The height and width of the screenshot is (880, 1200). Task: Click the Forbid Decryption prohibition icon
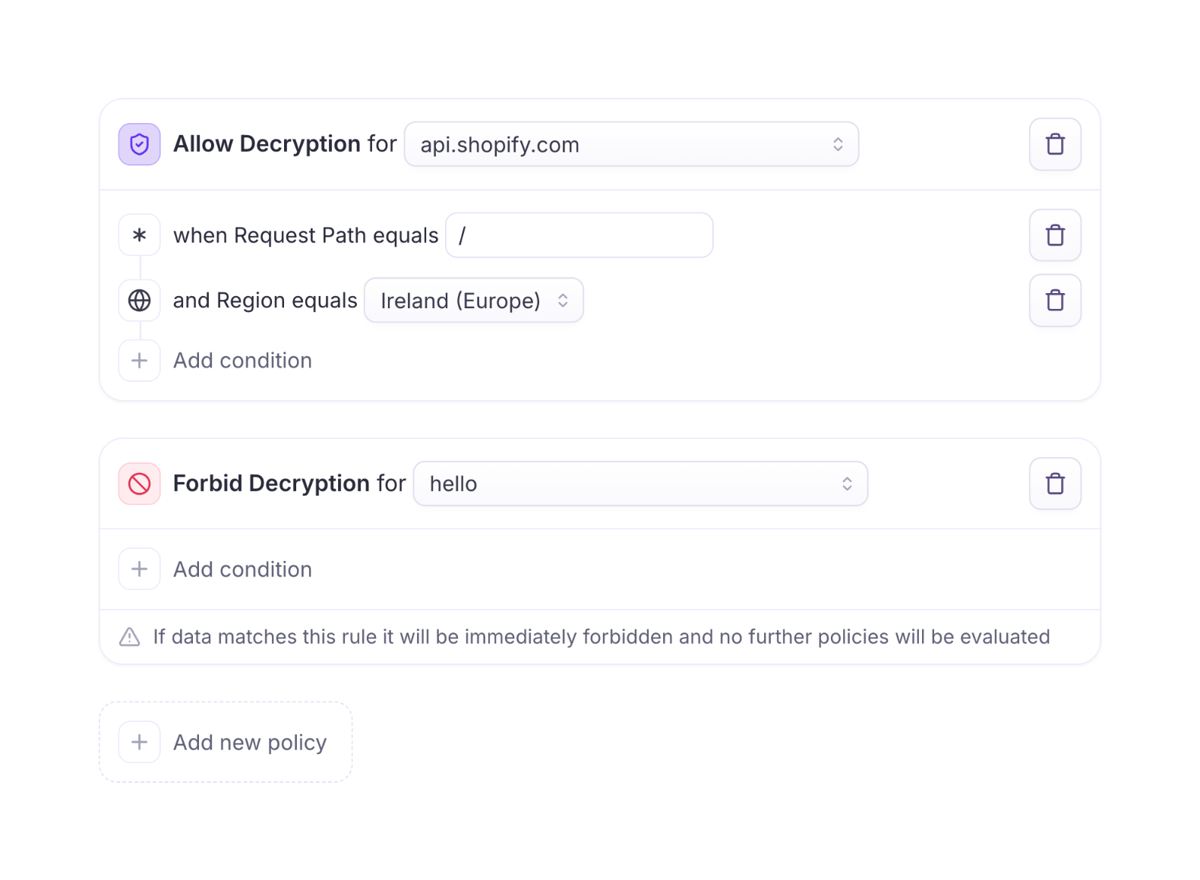[x=139, y=483]
